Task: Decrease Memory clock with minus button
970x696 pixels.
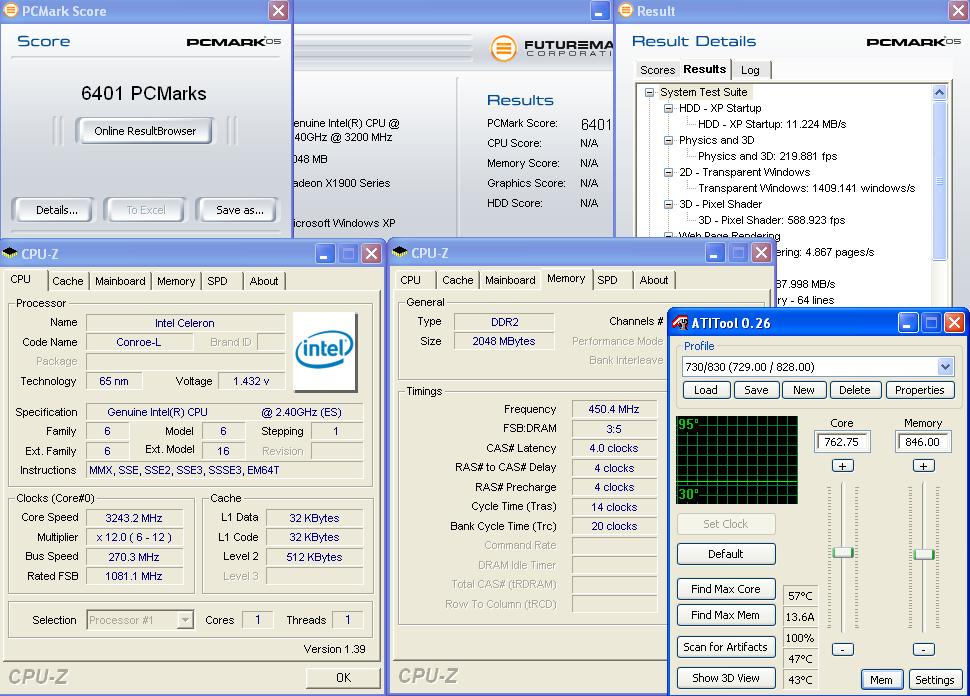Action: (x=924, y=650)
